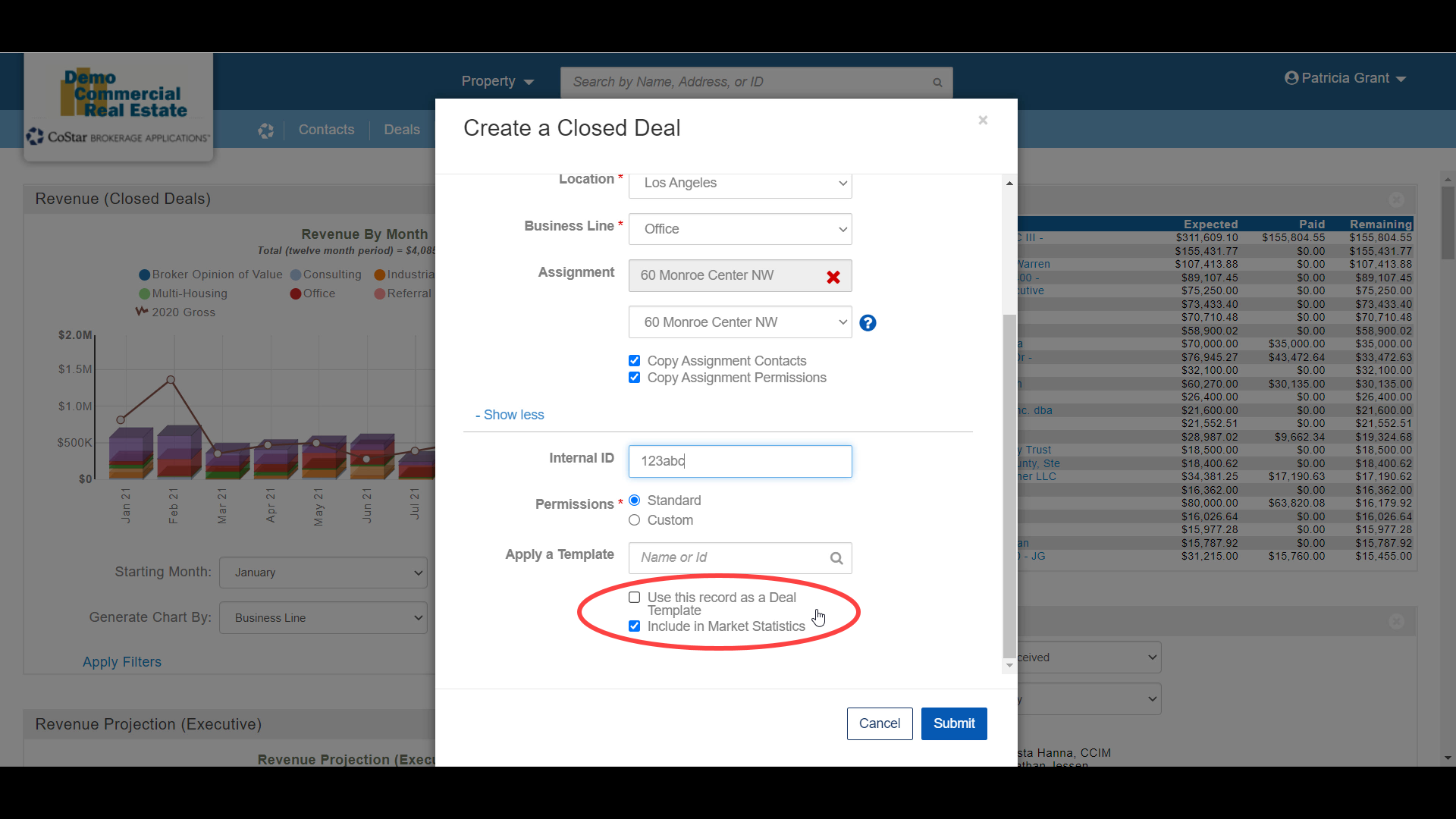Uncheck Include in Market Statistics
Viewport: 1456px width, 819px height.
(x=634, y=626)
